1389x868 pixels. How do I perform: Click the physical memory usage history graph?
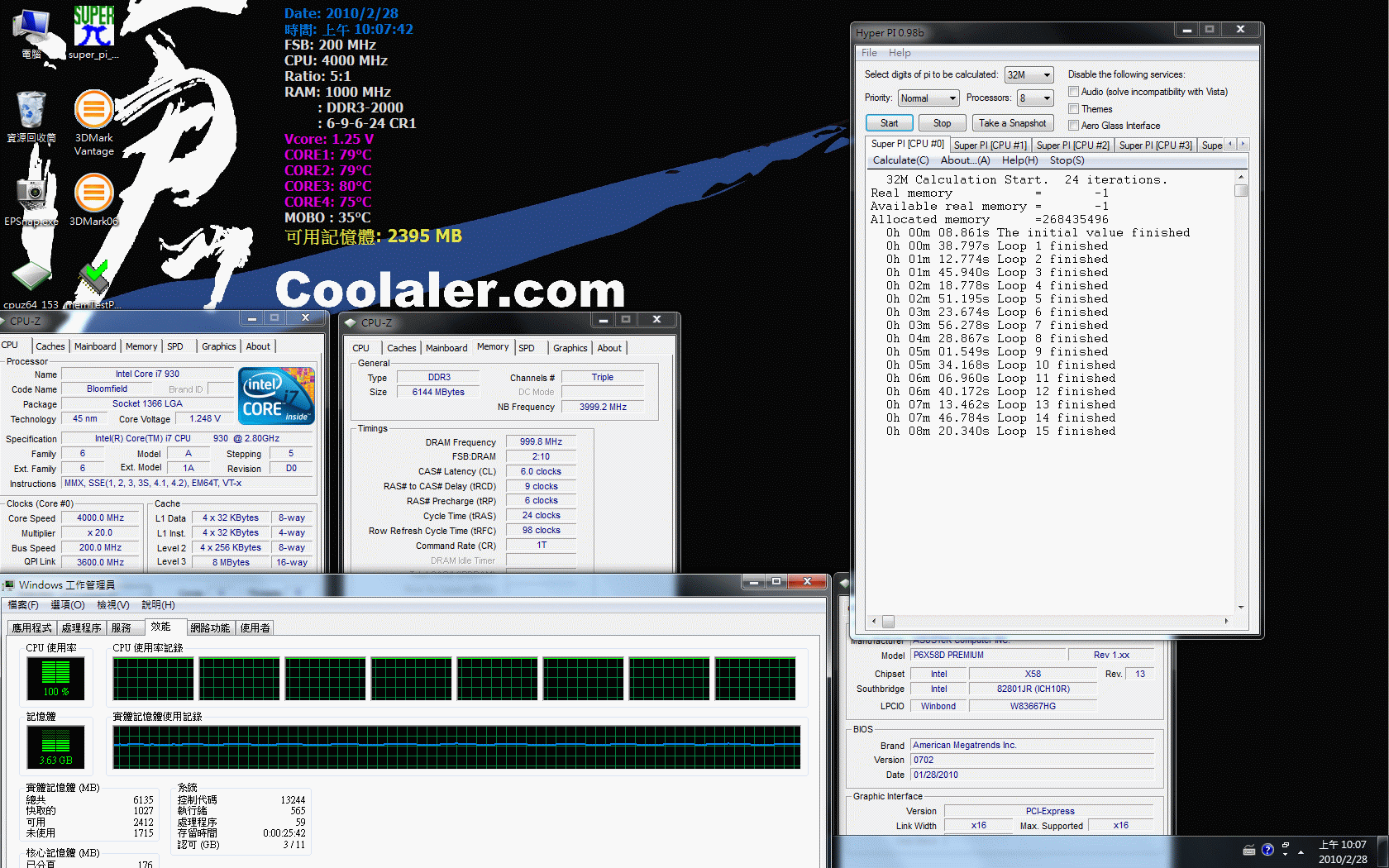(x=456, y=747)
